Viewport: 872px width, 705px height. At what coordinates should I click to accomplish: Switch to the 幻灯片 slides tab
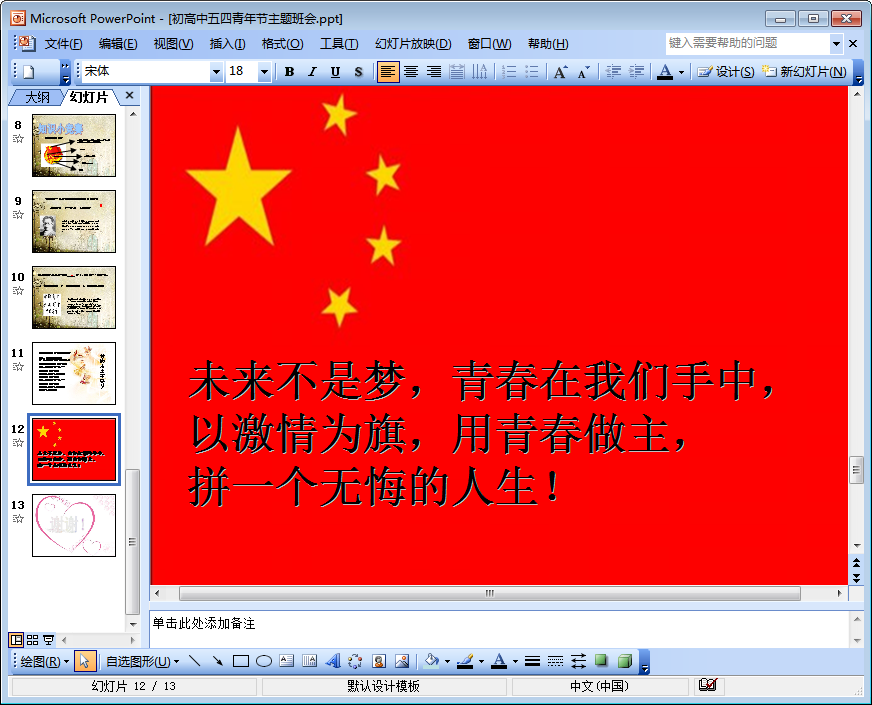coord(88,97)
